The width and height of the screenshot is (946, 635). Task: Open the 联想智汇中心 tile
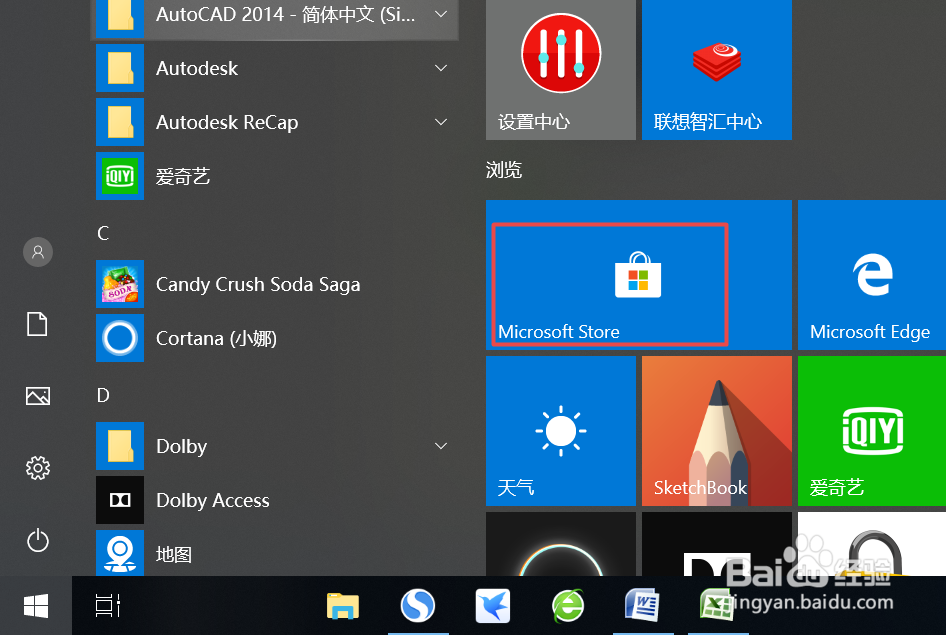pos(717,70)
